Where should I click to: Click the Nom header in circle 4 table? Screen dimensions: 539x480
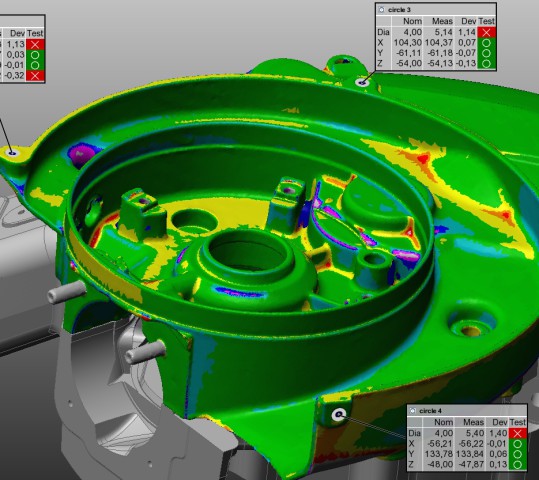pyautogui.click(x=443, y=422)
